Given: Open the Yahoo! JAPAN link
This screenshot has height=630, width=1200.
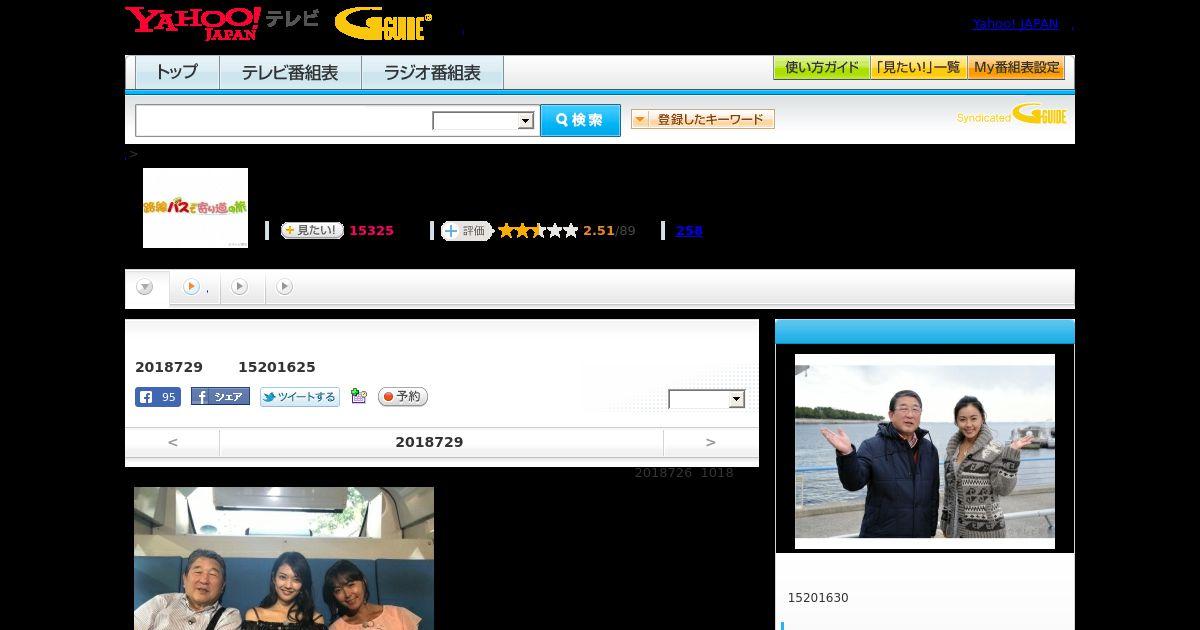Looking at the screenshot, I should click(1015, 24).
